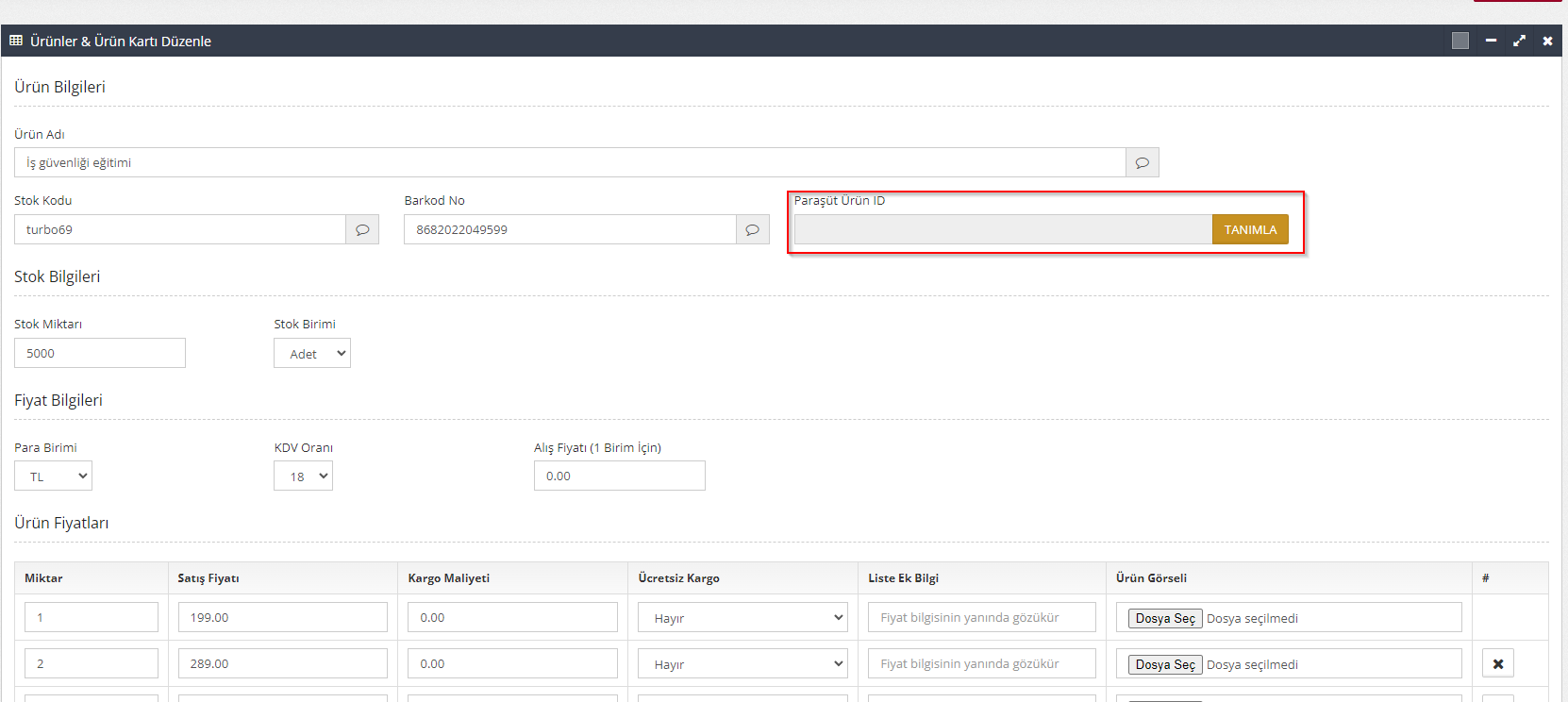
Task: Open Ücretsiz Kargo dropdown in the second row
Action: pyautogui.click(x=742, y=663)
